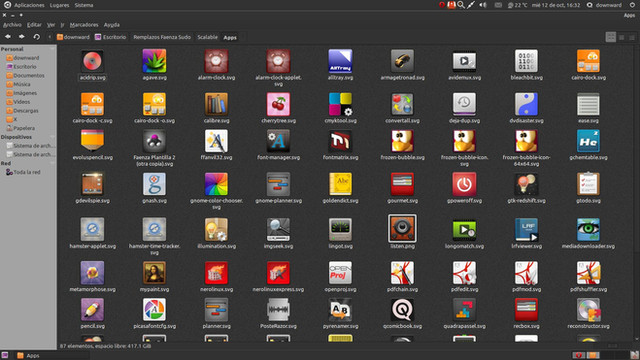
Task: Select the gpoweroff.svg power icon
Action: click(464, 184)
